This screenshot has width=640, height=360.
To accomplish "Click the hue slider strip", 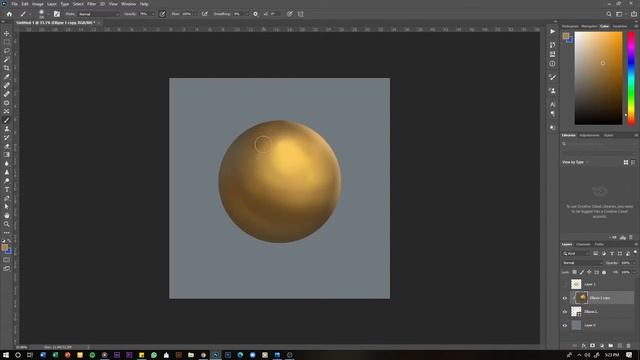I will tap(631, 78).
